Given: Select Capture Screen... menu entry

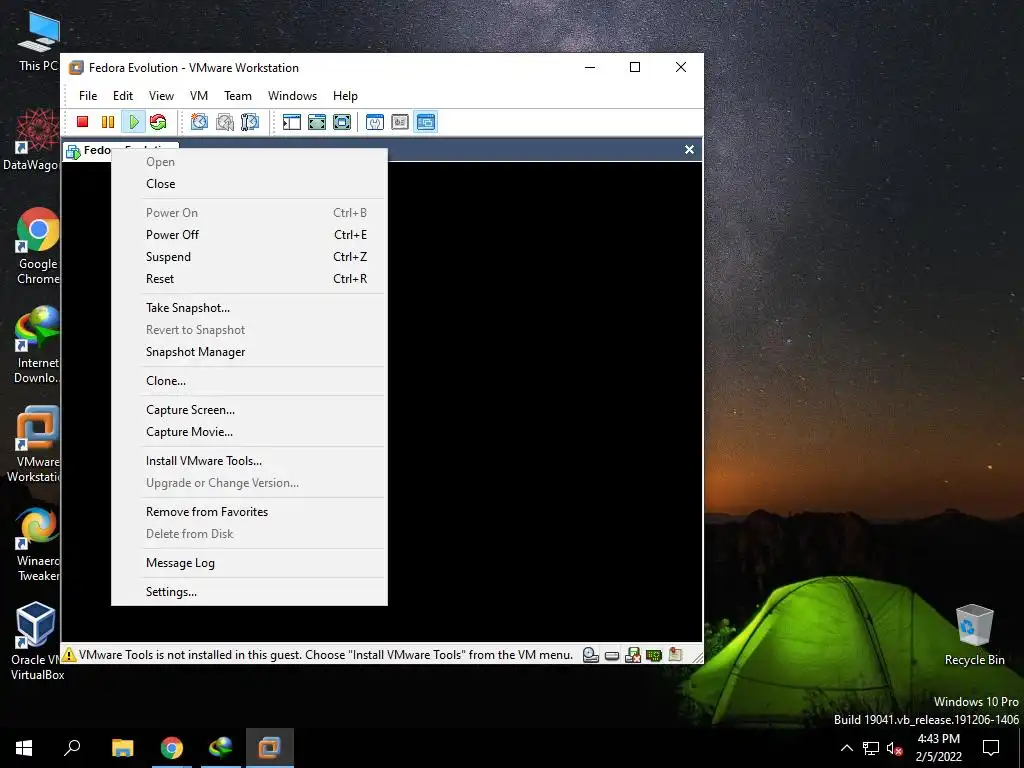Looking at the screenshot, I should (x=249, y=409).
